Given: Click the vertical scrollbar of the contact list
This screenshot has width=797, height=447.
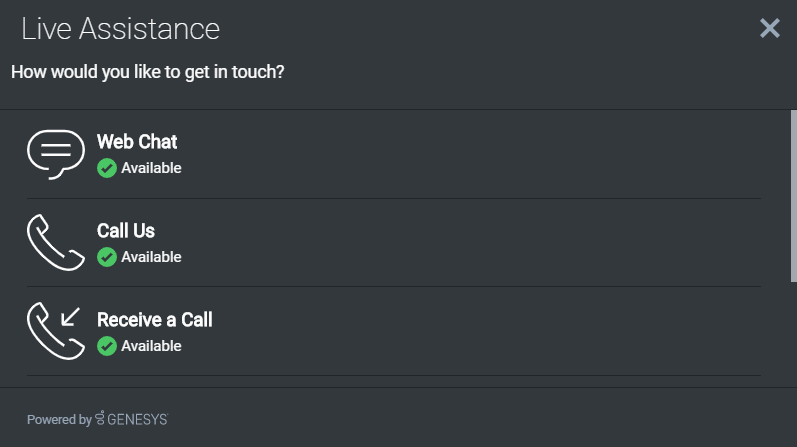Looking at the screenshot, I should pyautogui.click(x=793, y=200).
